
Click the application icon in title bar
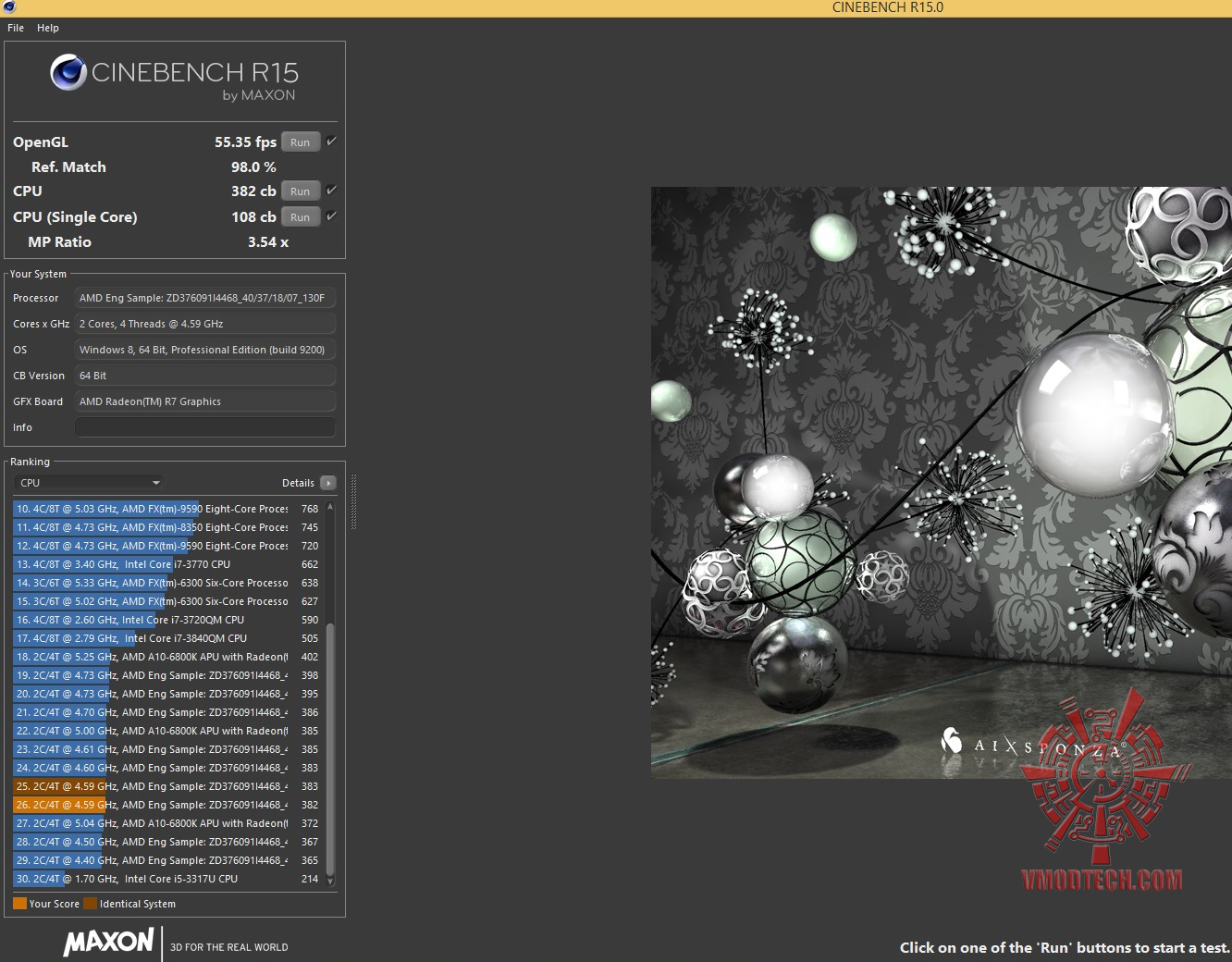[9, 7]
